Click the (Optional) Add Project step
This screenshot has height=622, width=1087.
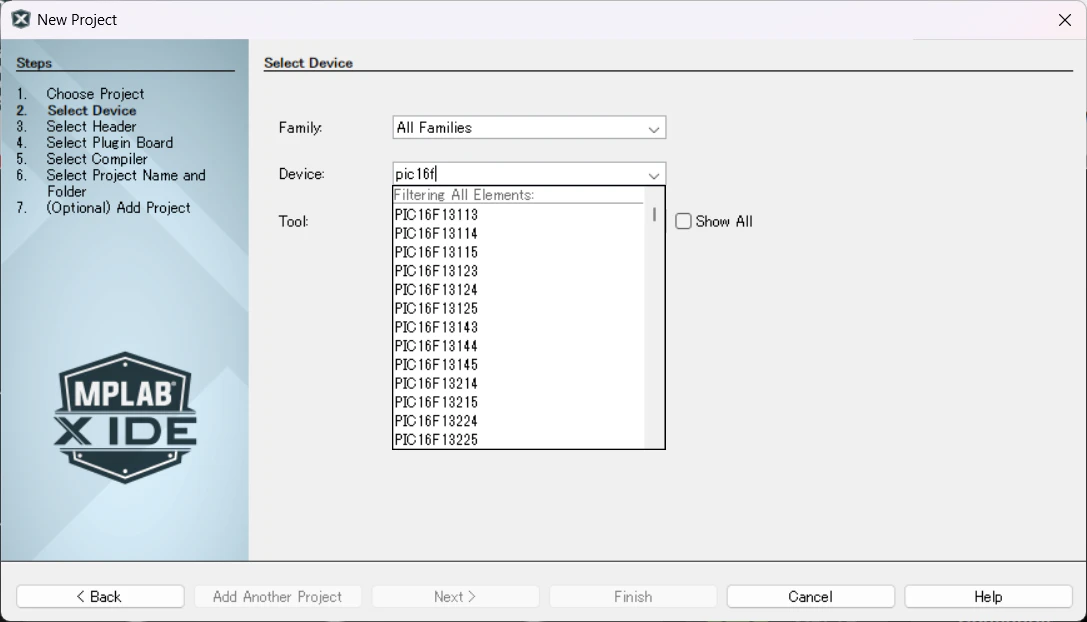coord(118,207)
